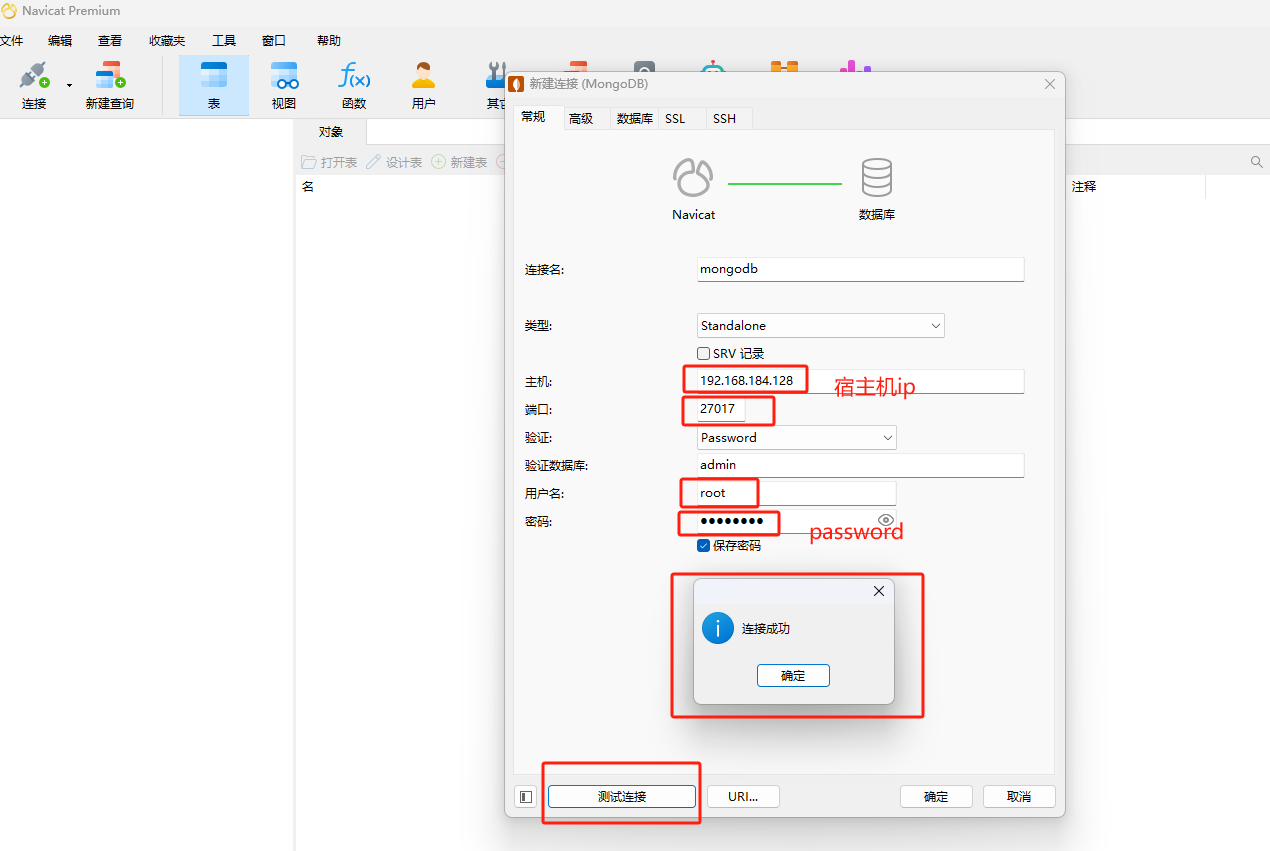Click the 端口 field showing 27017
1270x851 pixels.
click(x=721, y=409)
